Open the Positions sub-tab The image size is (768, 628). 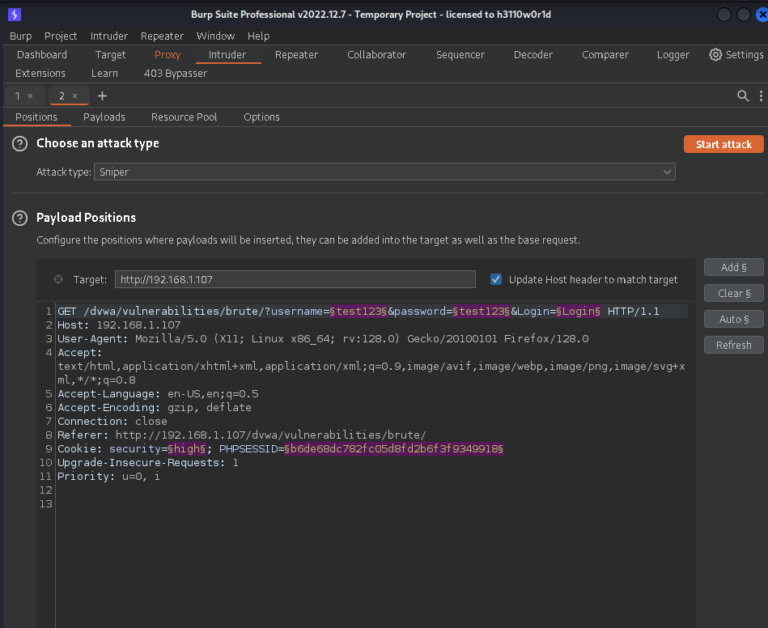(x=36, y=117)
